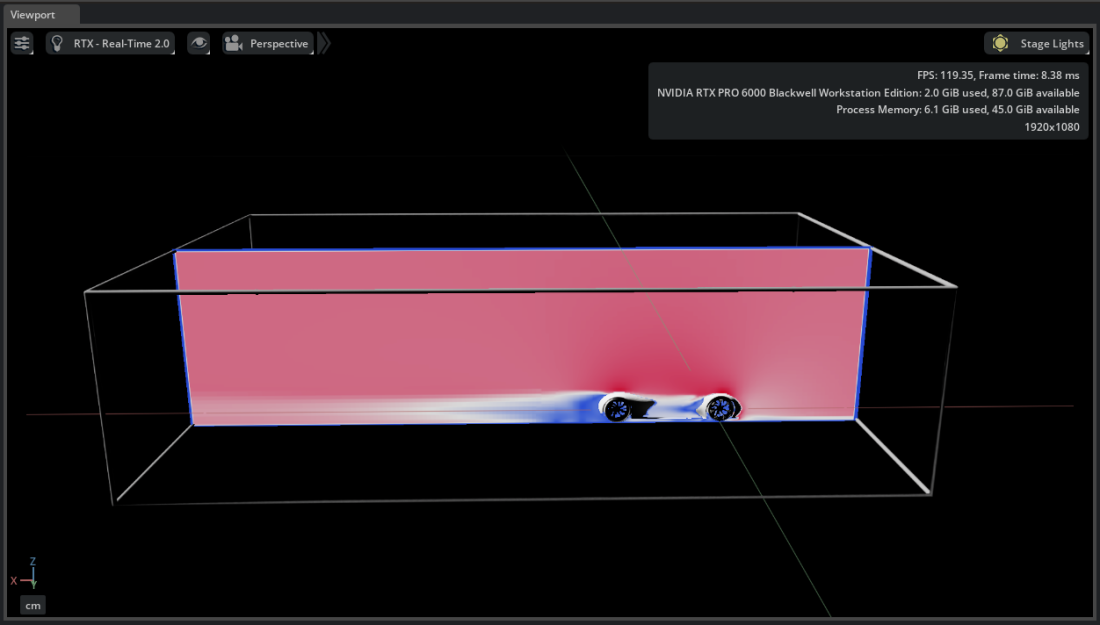The height and width of the screenshot is (625, 1100).
Task: Toggle the render settings panel
Action: click(21, 43)
